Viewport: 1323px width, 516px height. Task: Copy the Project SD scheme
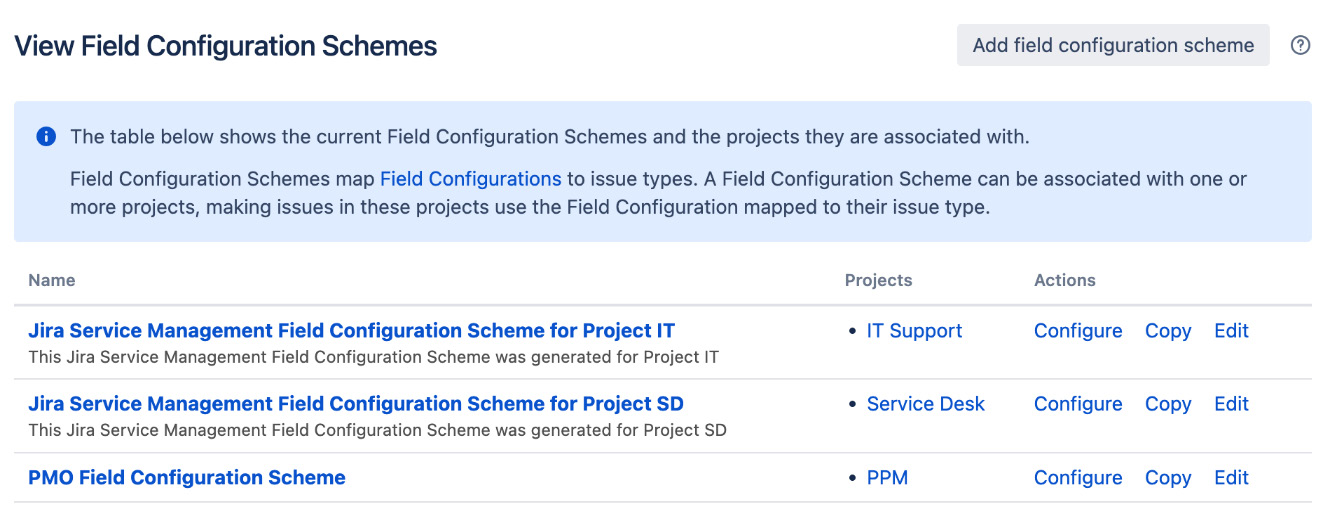click(x=1168, y=404)
